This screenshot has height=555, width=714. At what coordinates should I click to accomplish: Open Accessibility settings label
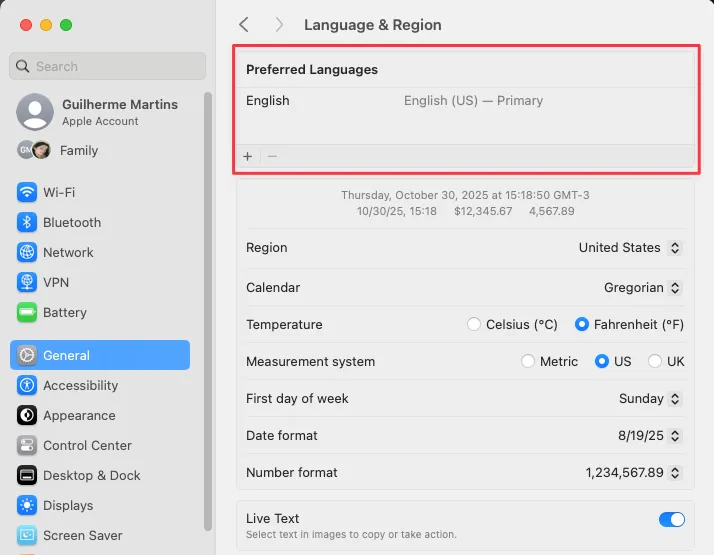tap(81, 385)
